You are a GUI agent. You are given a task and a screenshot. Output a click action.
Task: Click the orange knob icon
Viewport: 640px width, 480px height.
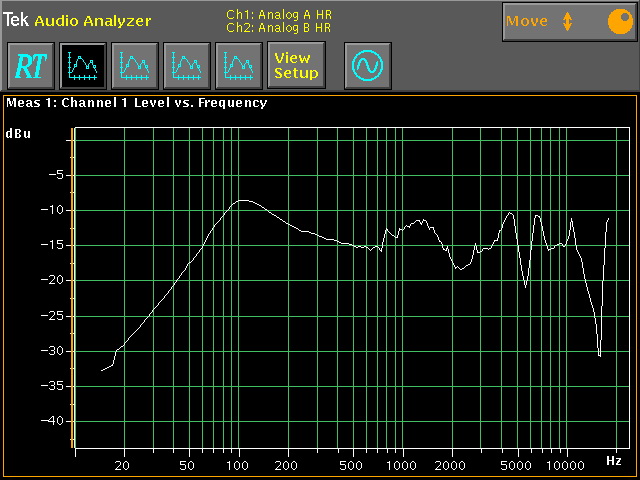pos(615,21)
